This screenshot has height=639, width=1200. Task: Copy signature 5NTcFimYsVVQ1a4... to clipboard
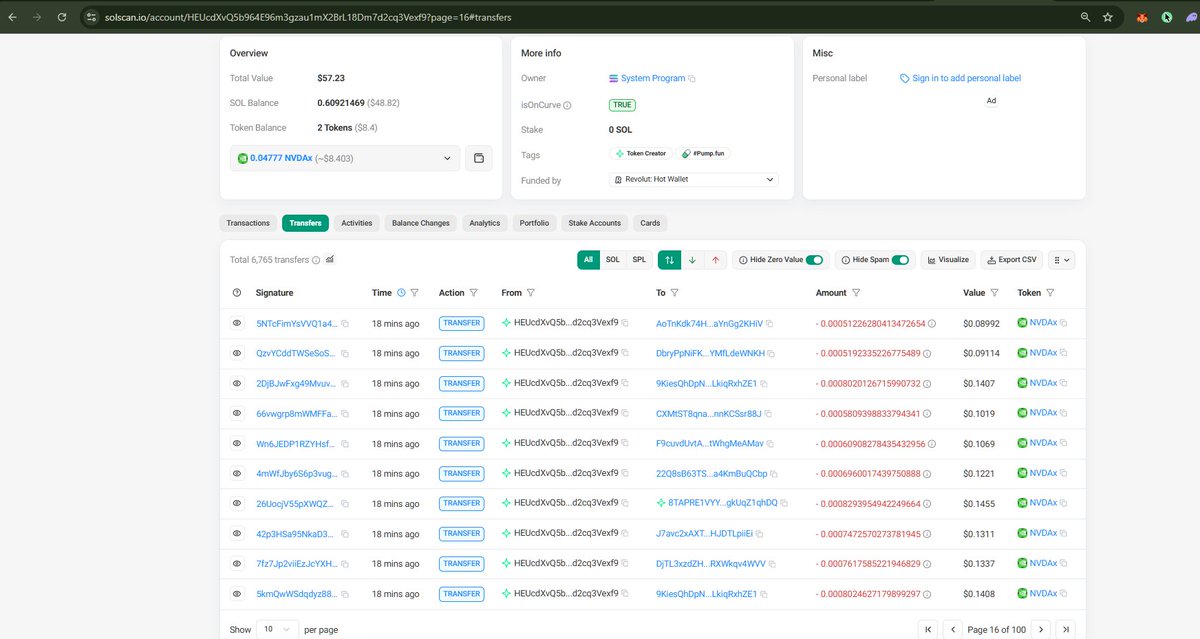point(345,323)
